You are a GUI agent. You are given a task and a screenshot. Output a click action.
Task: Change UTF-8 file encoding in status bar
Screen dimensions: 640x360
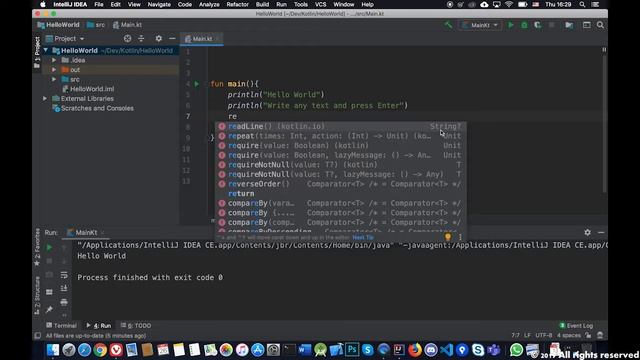[543, 336]
